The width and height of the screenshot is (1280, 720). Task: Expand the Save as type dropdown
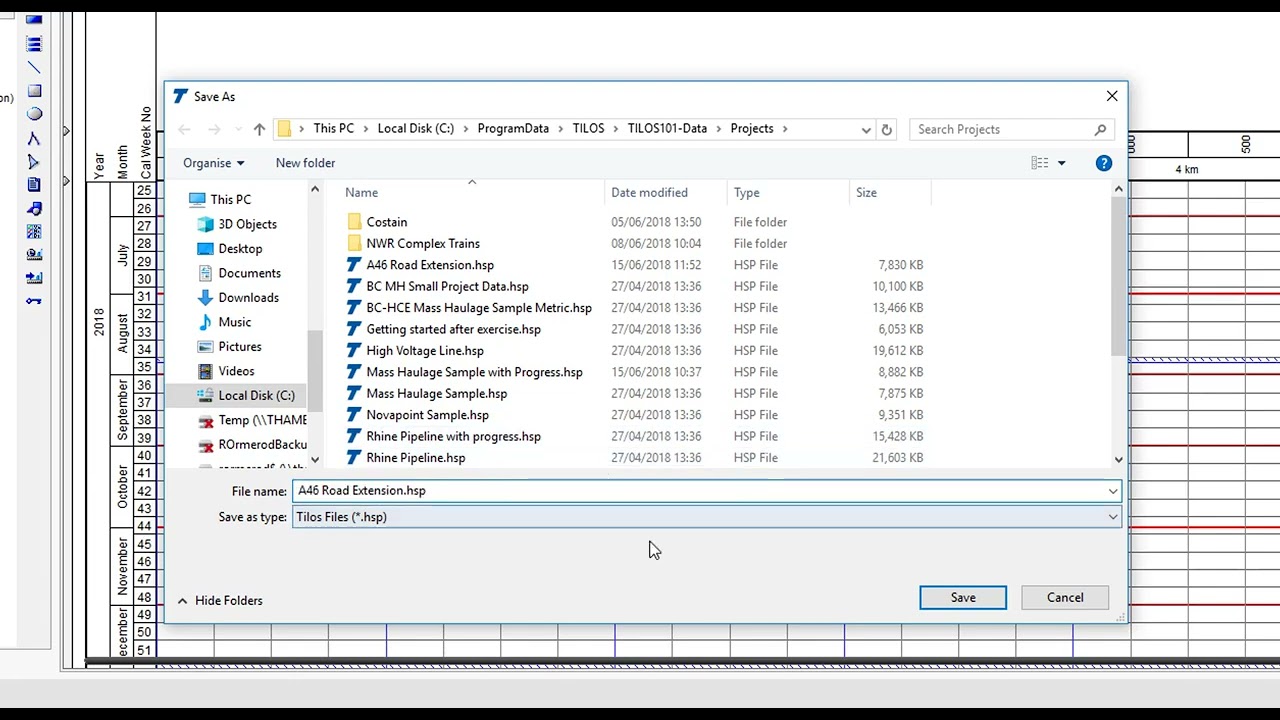1112,517
